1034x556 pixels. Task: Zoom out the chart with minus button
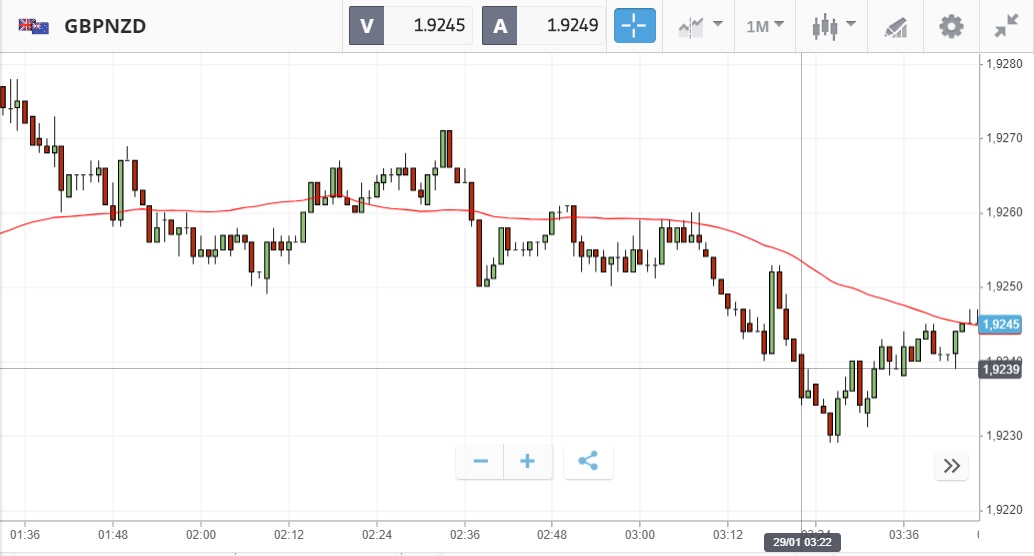[480, 462]
